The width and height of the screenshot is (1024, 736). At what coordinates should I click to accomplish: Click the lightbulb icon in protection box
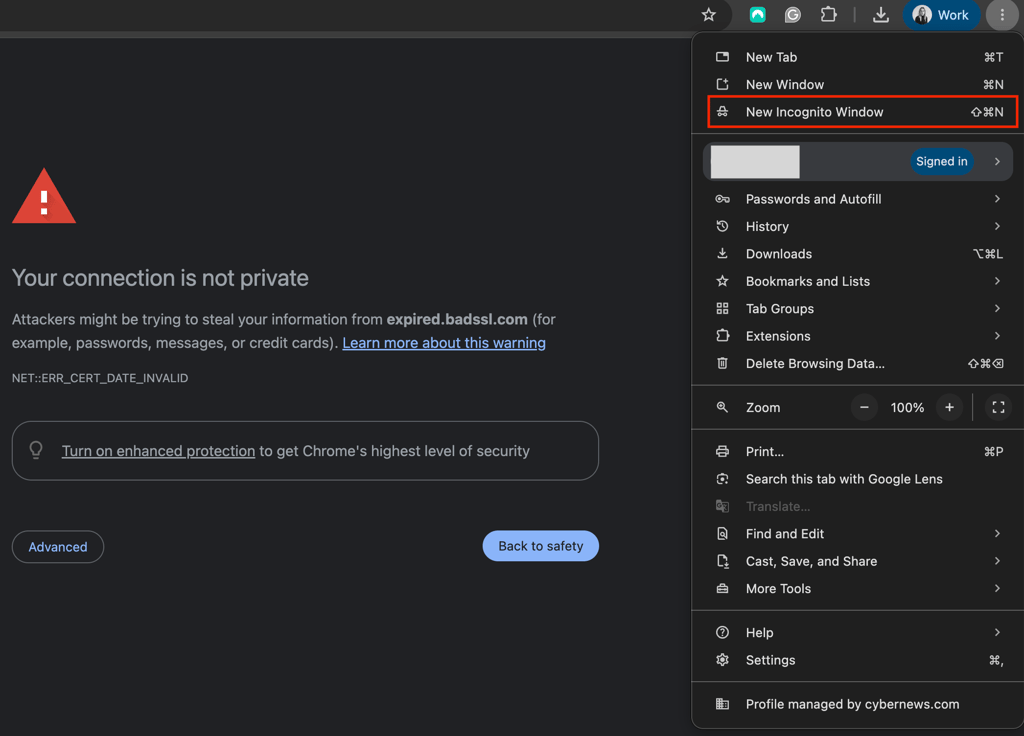coord(36,450)
